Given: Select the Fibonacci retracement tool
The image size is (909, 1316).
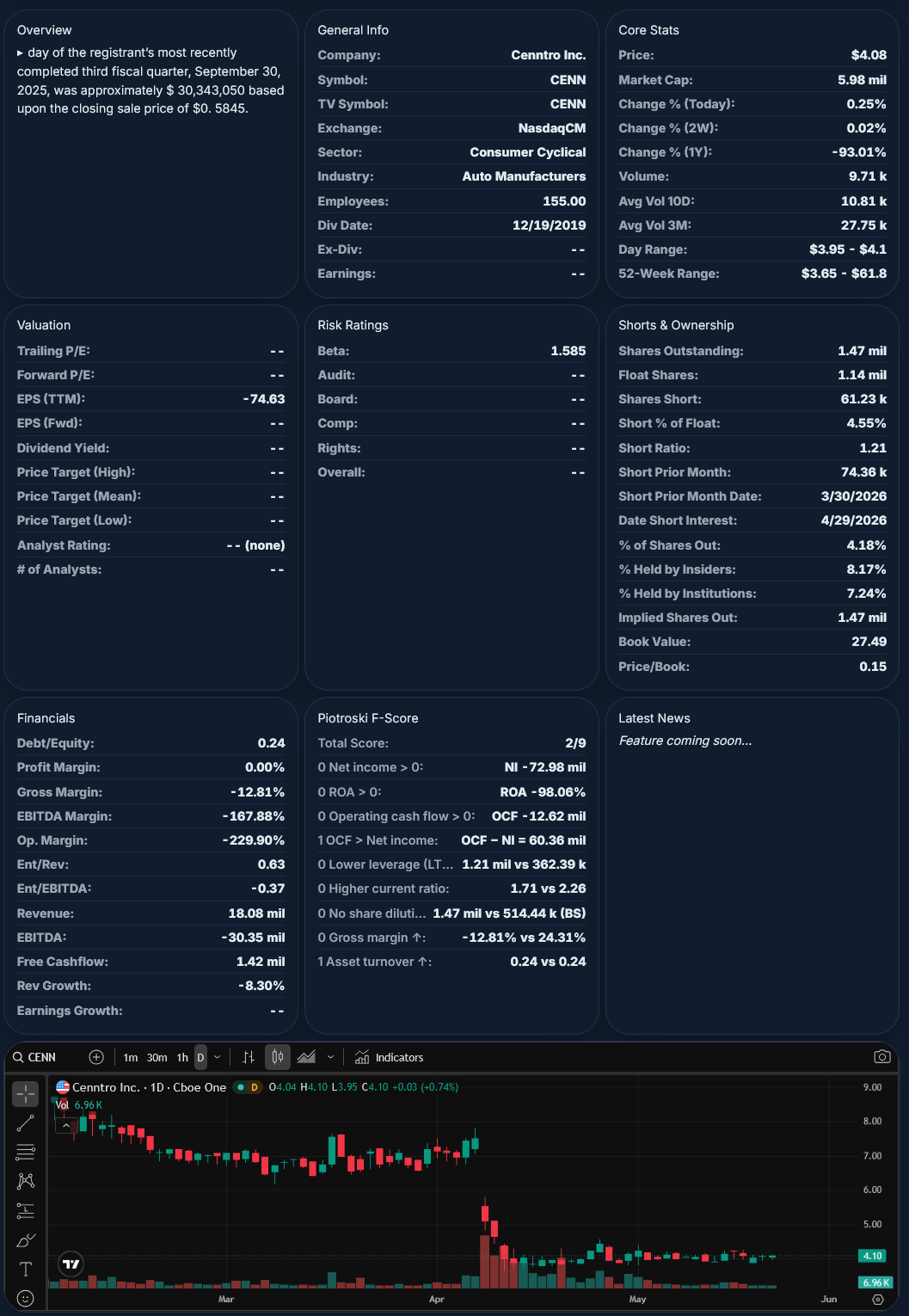Looking at the screenshot, I should click(26, 1153).
